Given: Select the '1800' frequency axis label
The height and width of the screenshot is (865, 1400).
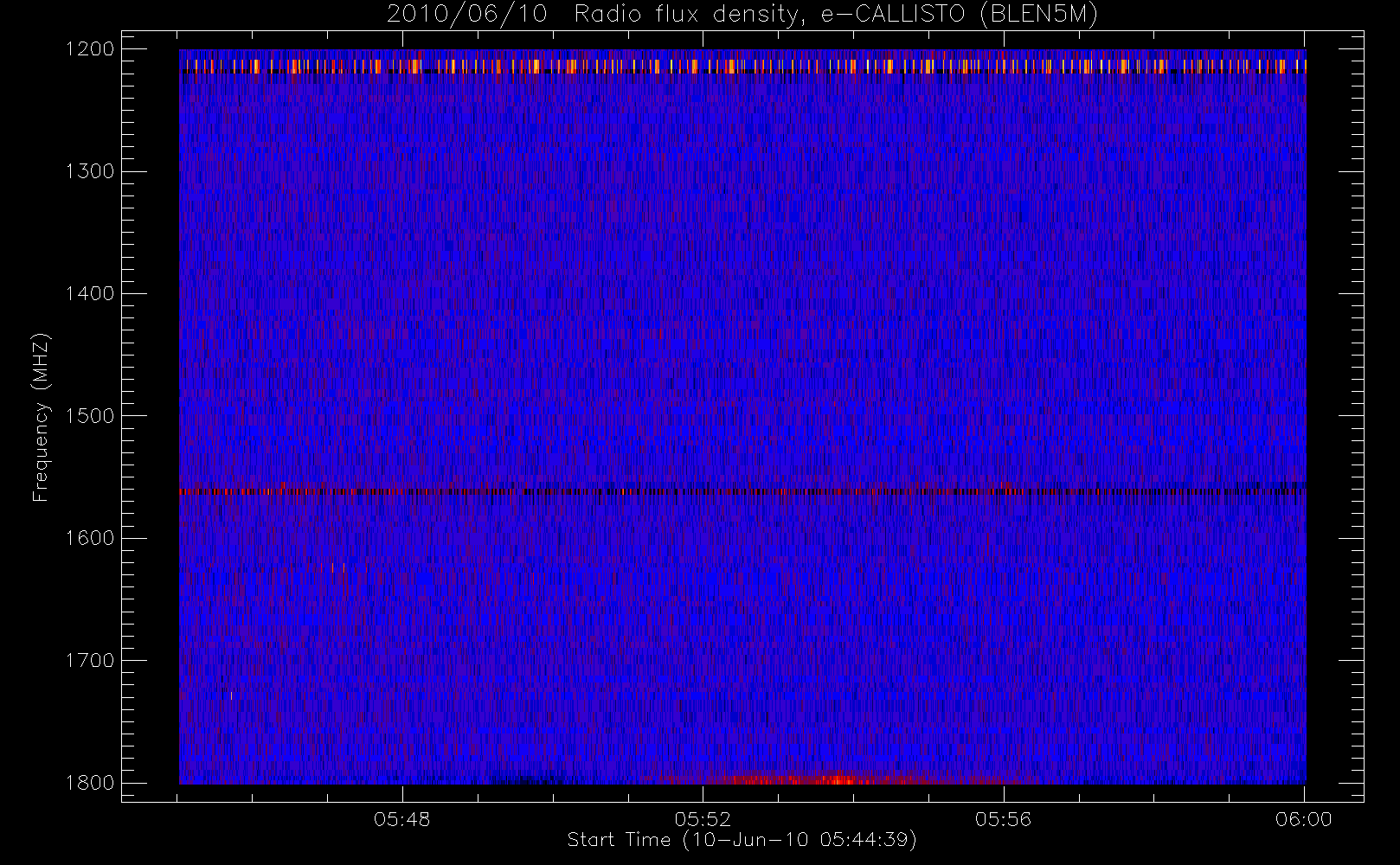Looking at the screenshot, I should [90, 783].
